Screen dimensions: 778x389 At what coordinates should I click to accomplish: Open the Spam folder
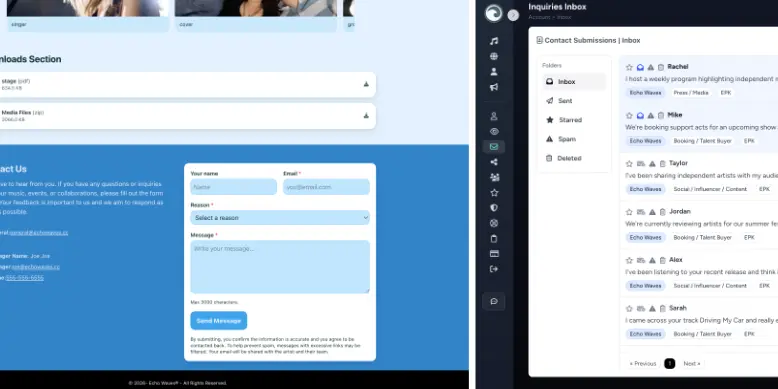coord(574,139)
